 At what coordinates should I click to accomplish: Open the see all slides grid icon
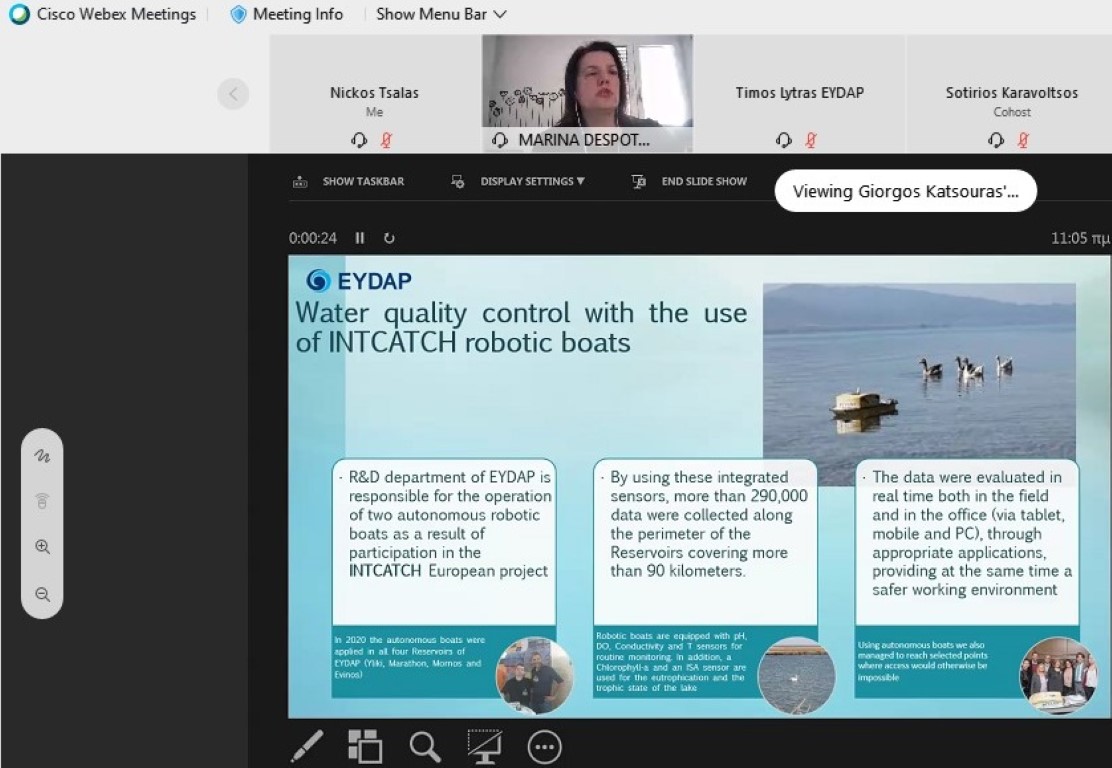(x=365, y=746)
